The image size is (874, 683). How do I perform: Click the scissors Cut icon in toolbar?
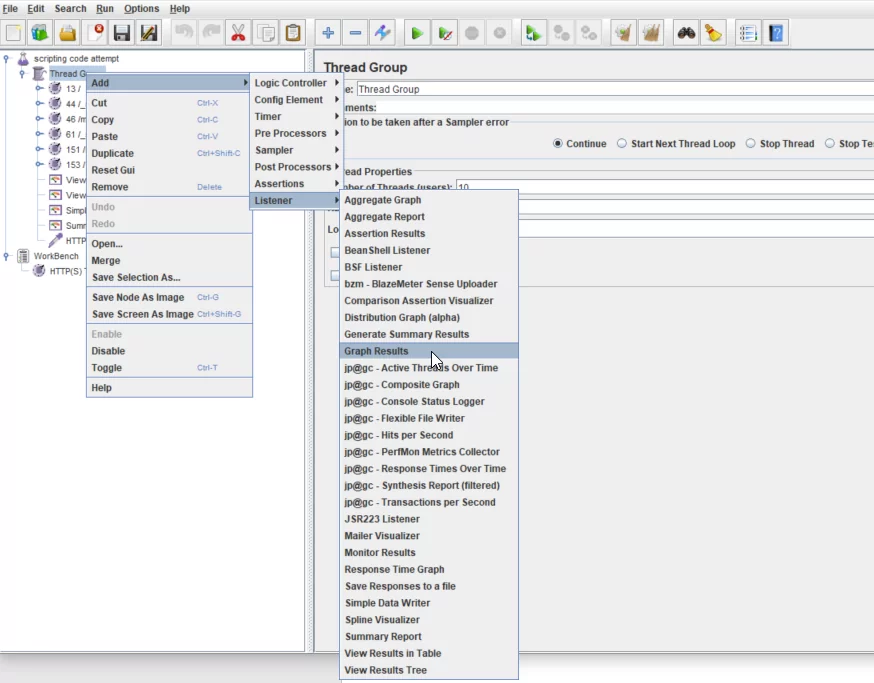(x=238, y=33)
